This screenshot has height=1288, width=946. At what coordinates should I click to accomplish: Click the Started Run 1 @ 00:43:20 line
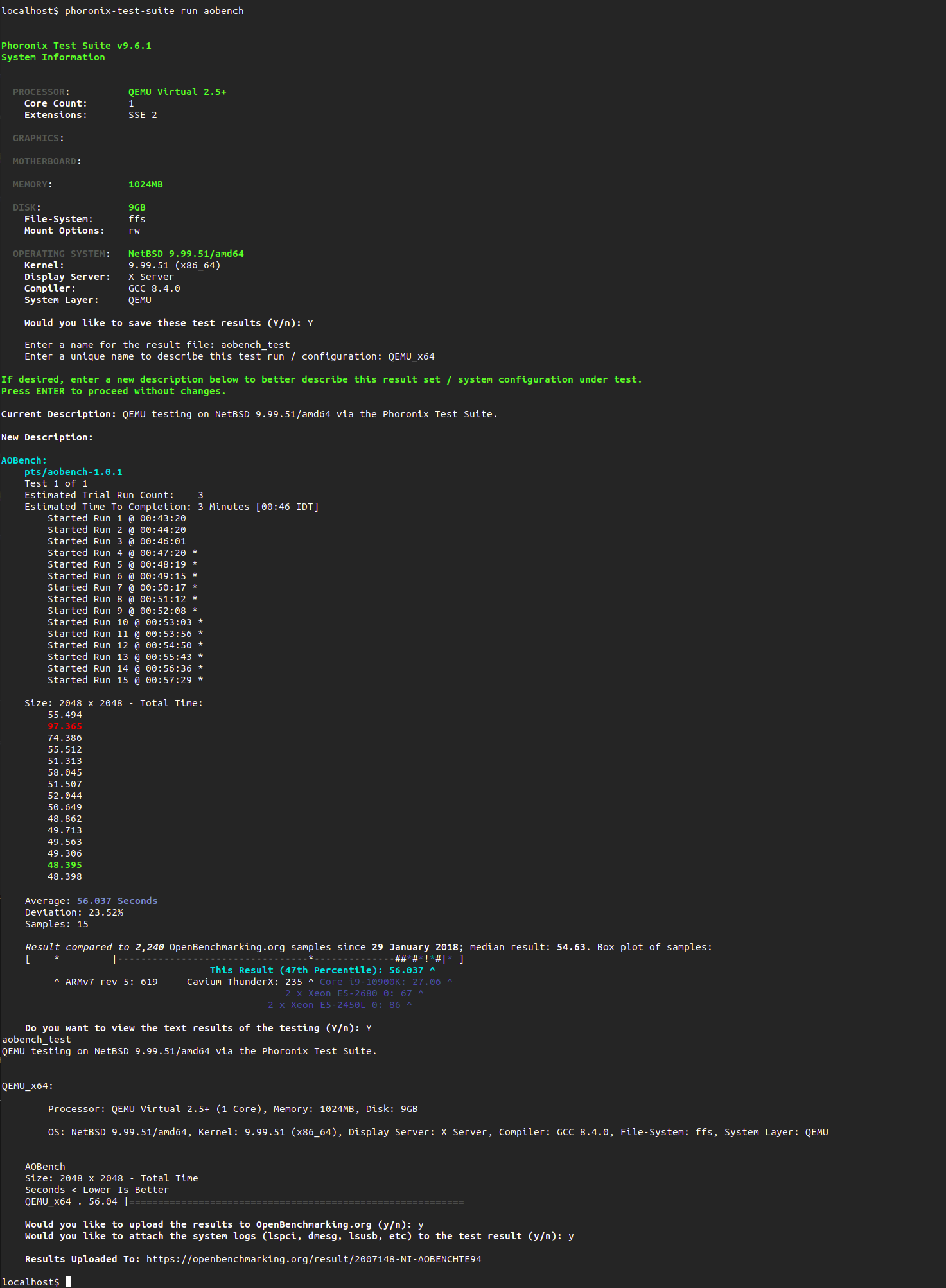click(117, 518)
